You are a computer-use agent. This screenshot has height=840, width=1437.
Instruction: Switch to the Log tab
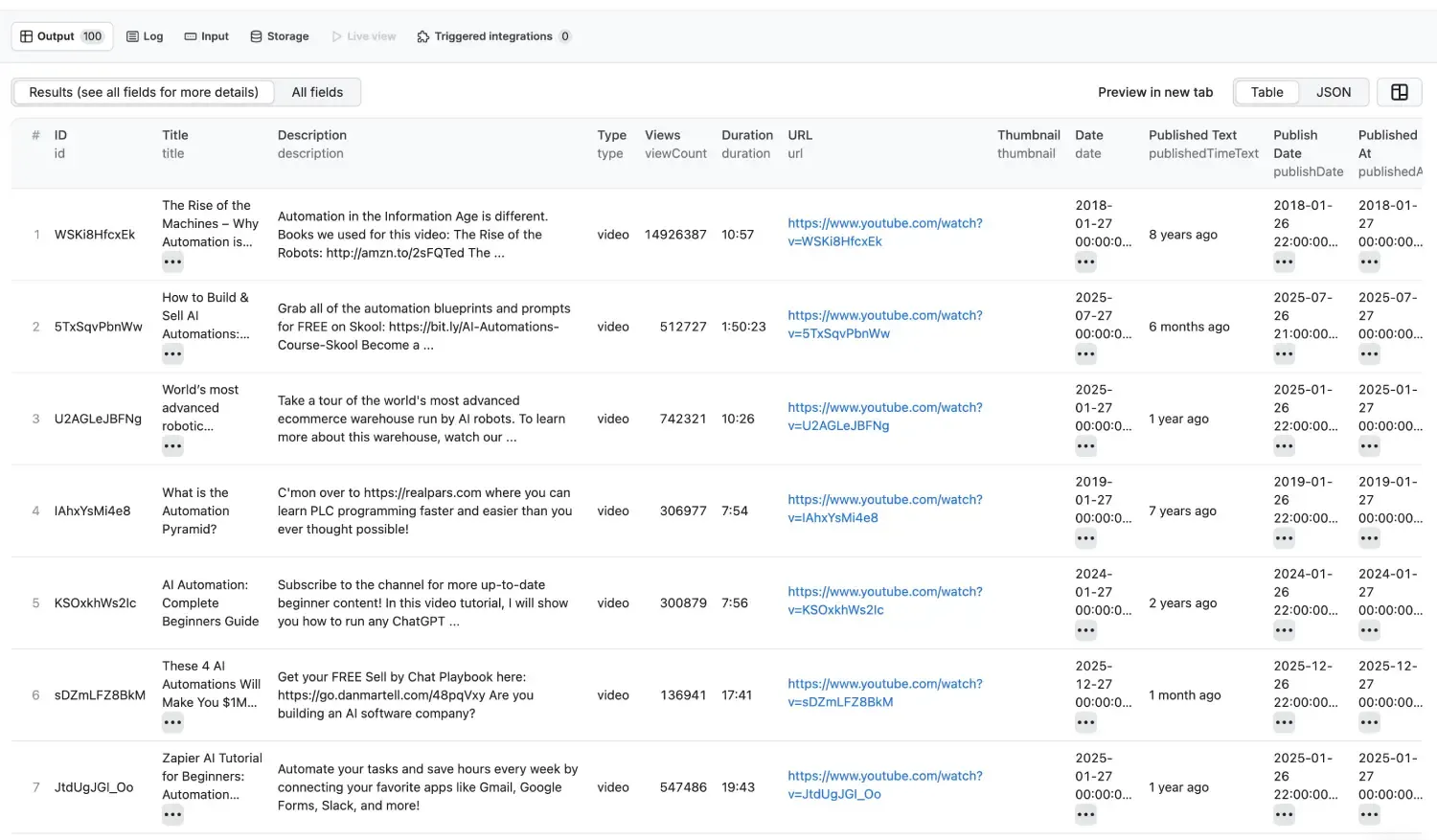tap(145, 36)
